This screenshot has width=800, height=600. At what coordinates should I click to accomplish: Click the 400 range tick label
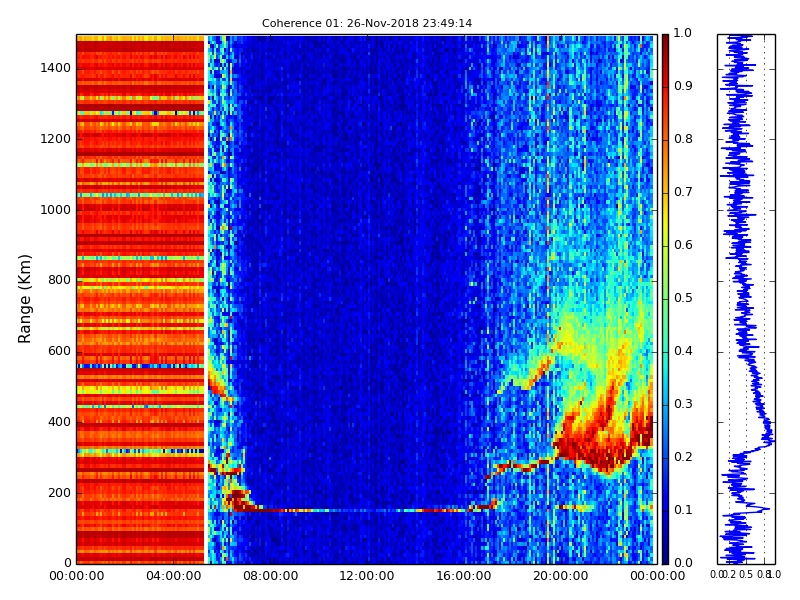59,422
